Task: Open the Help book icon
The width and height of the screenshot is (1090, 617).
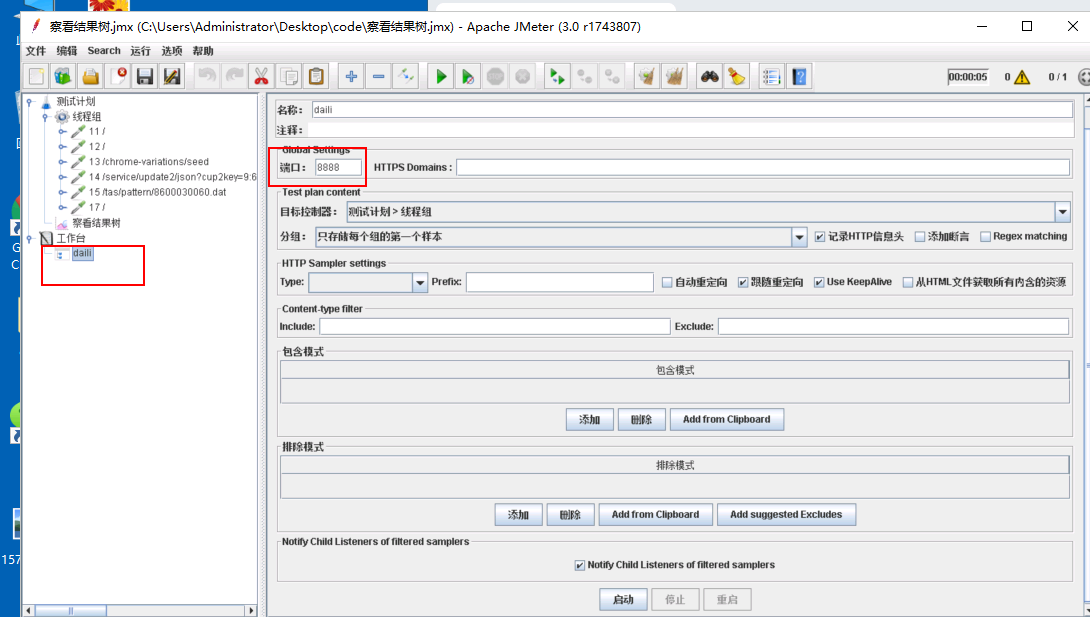Action: click(x=799, y=76)
